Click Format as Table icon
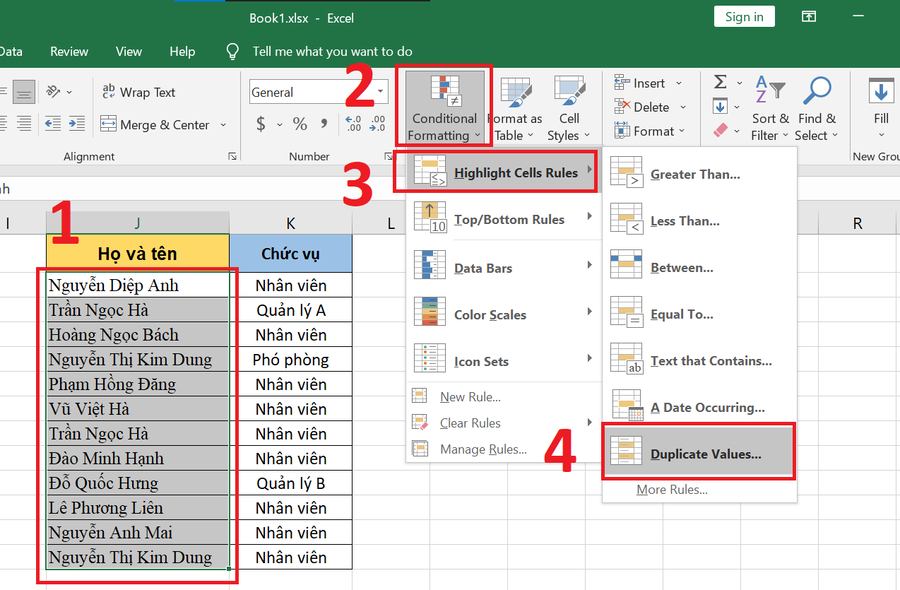The image size is (900, 590). 515,93
